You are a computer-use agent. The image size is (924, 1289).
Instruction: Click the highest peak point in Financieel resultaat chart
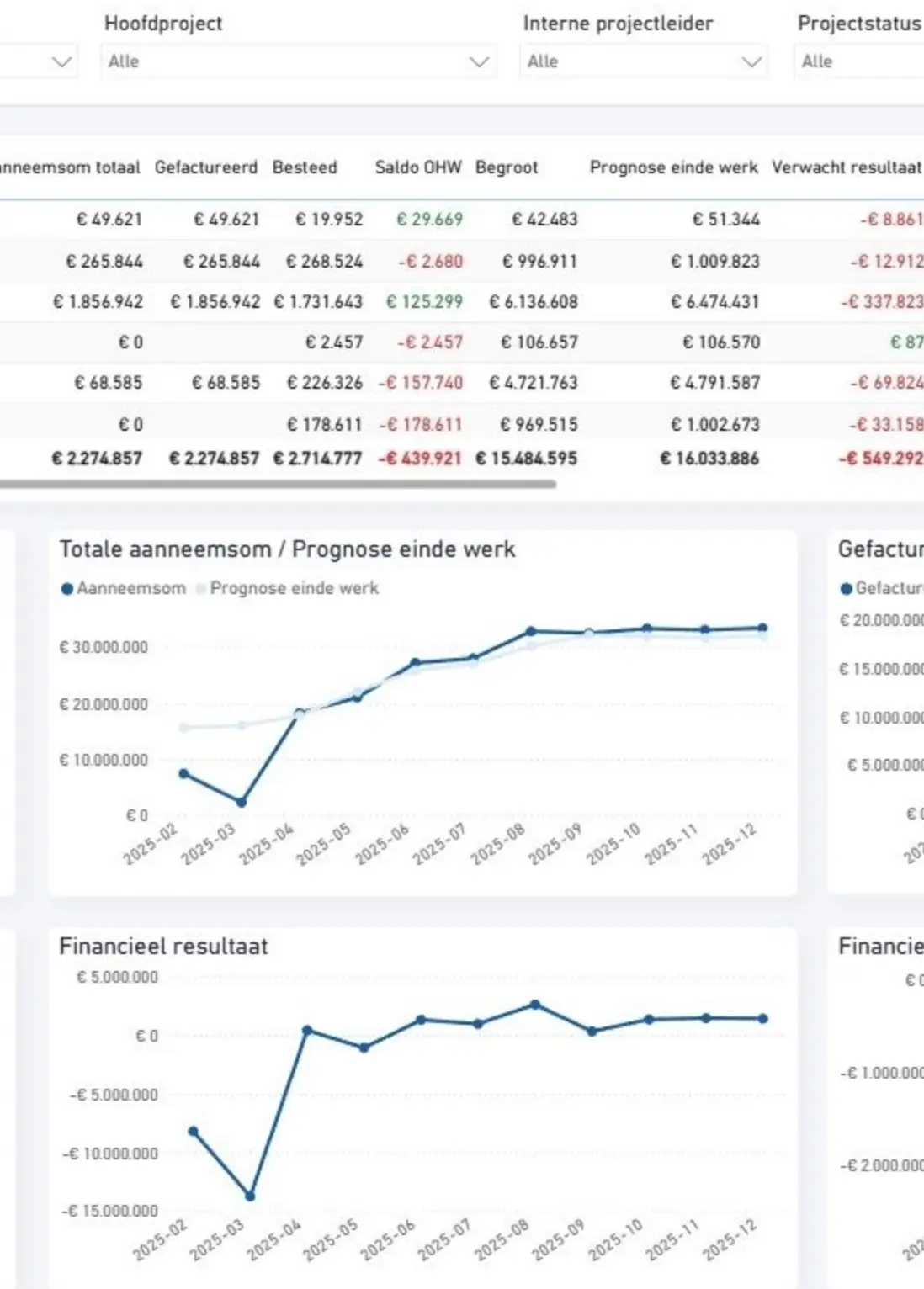pyautogui.click(x=535, y=1005)
